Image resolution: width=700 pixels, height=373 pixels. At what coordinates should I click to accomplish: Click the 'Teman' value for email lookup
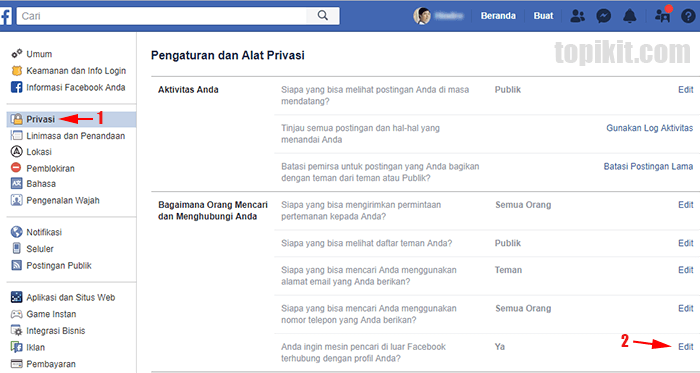[x=508, y=270]
